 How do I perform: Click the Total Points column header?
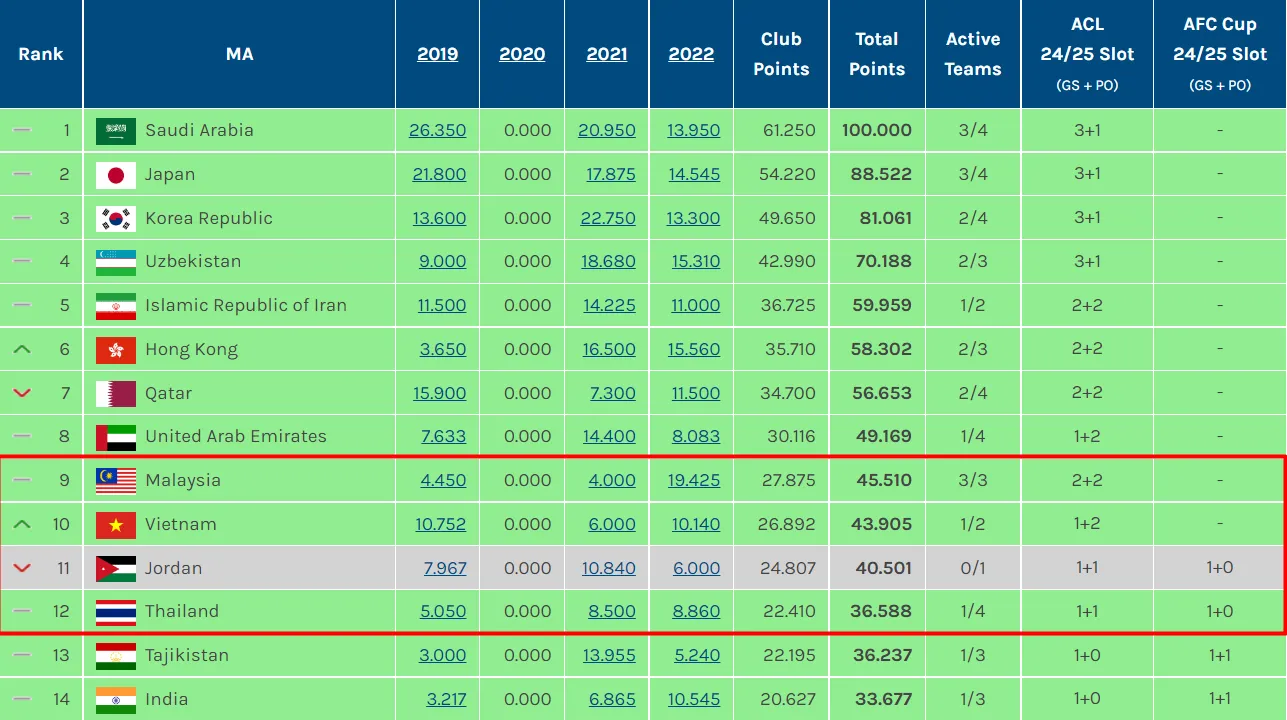click(x=877, y=54)
